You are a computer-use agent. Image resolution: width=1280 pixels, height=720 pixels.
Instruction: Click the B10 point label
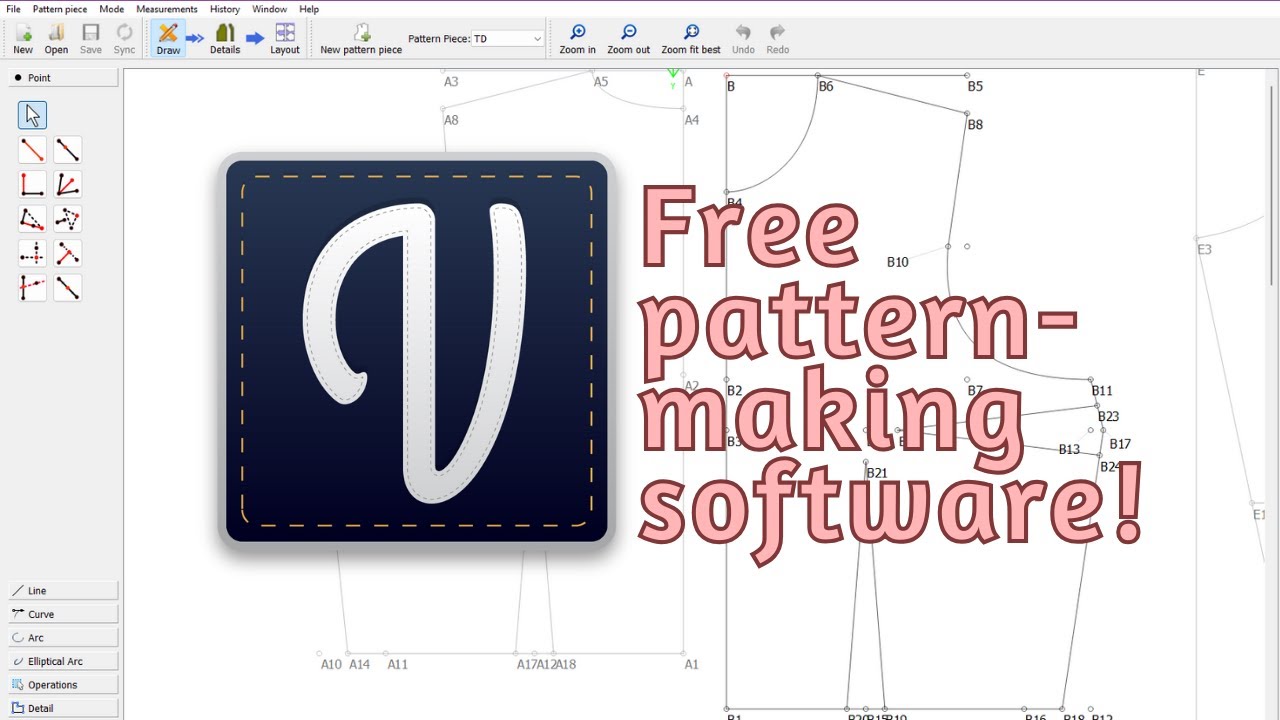pos(898,262)
